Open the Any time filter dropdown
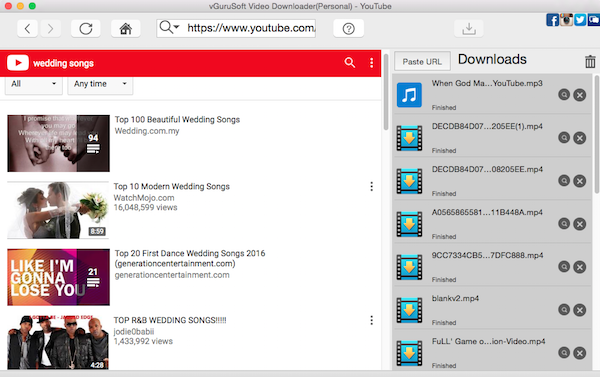Viewport: 600px width, 377px height. [100, 84]
